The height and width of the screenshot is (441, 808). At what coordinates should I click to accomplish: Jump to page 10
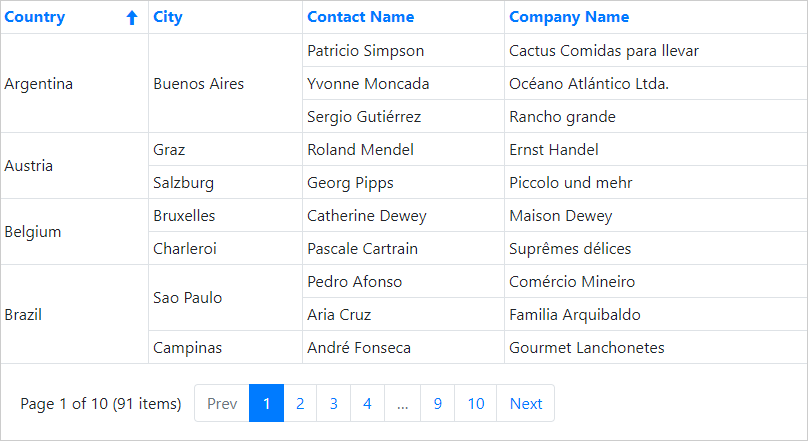click(x=476, y=403)
